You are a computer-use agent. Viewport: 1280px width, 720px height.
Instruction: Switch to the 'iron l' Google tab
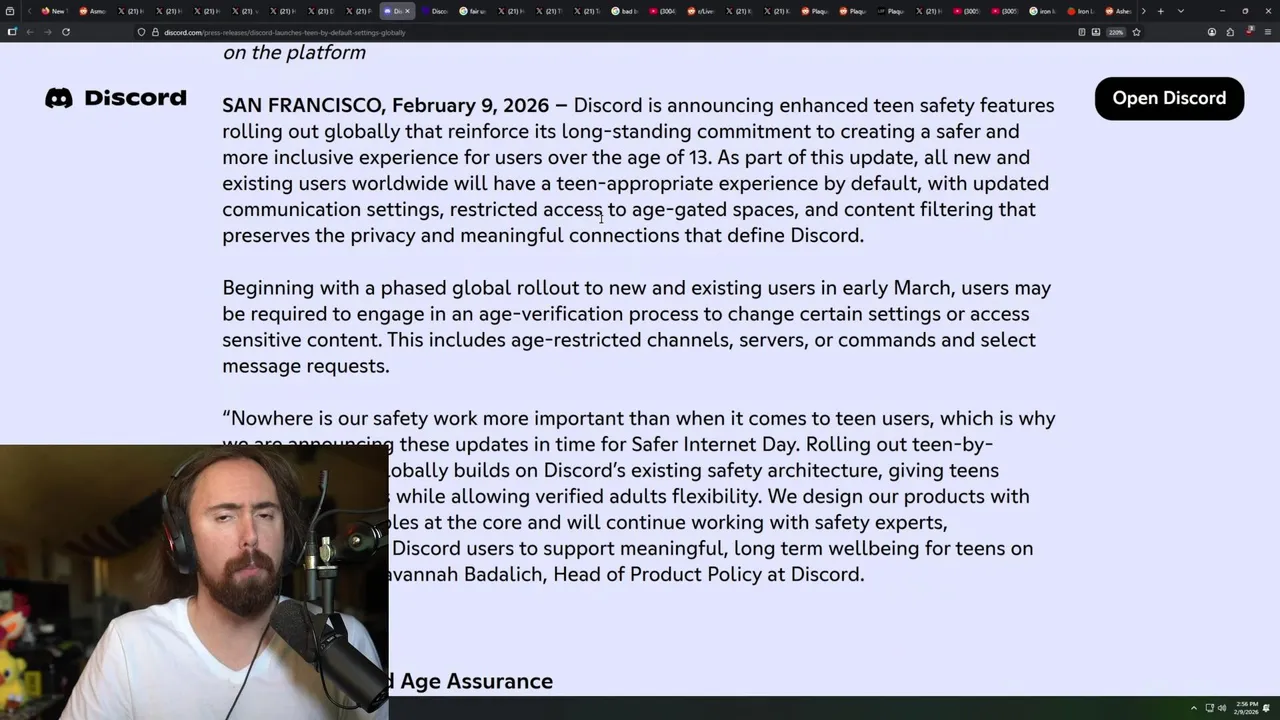pos(1042,11)
